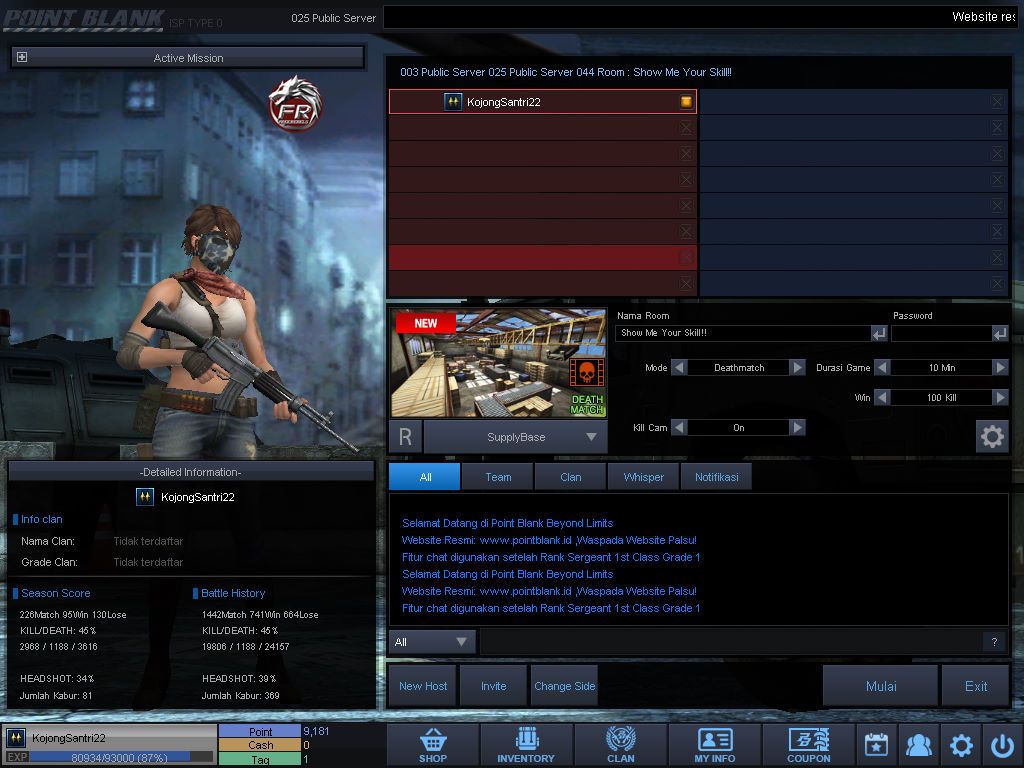Switch to Whisper chat tab

(x=643, y=477)
